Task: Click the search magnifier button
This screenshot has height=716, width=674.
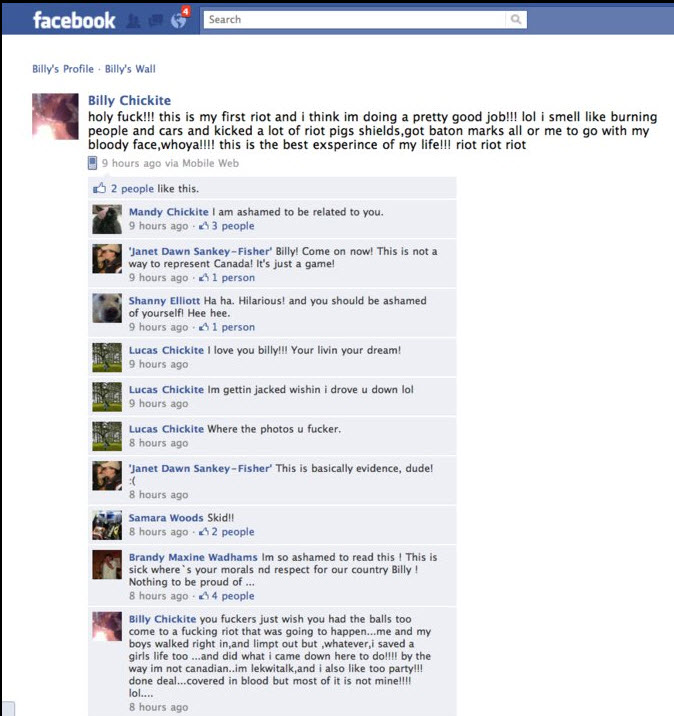Action: point(516,19)
